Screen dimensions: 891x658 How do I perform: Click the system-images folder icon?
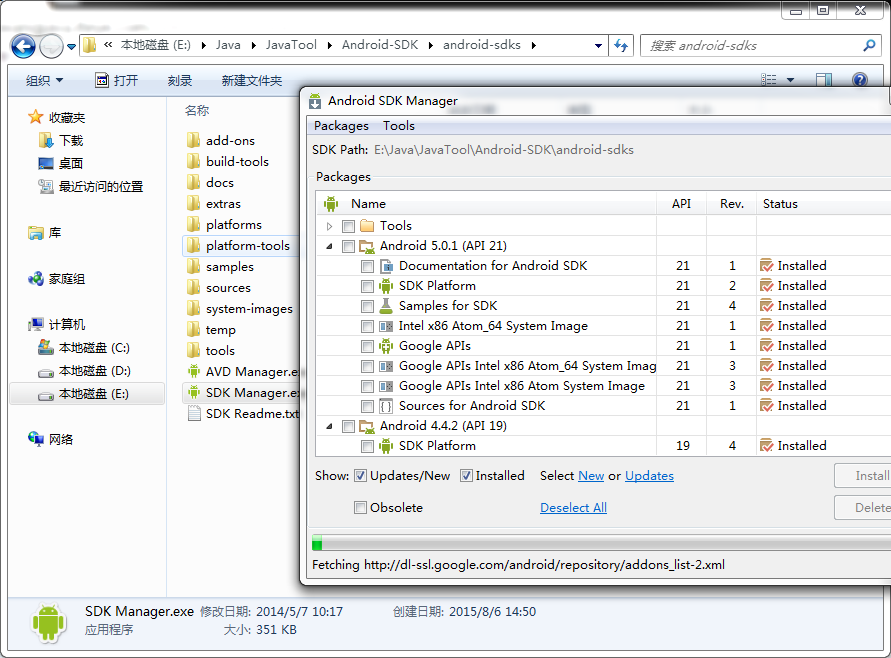[194, 309]
